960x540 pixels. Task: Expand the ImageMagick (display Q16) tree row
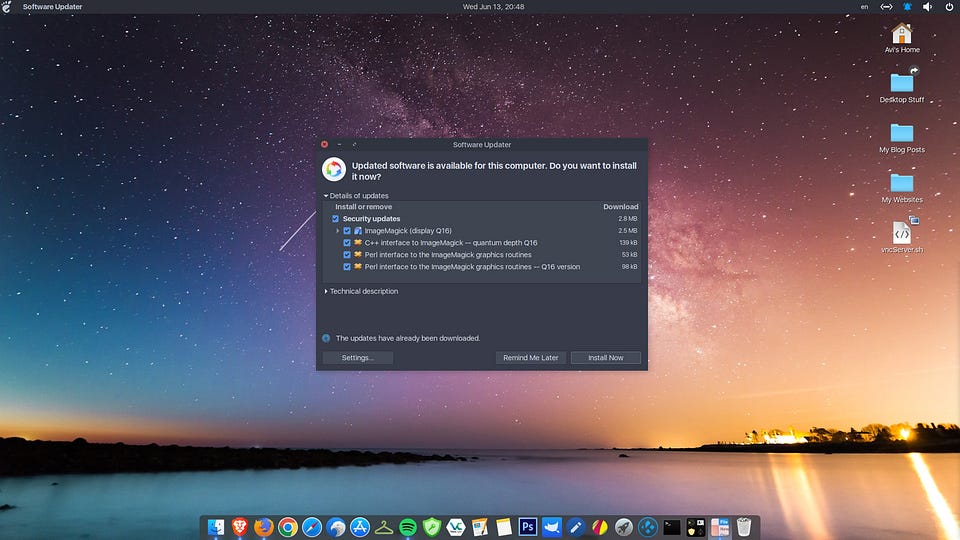(x=337, y=231)
